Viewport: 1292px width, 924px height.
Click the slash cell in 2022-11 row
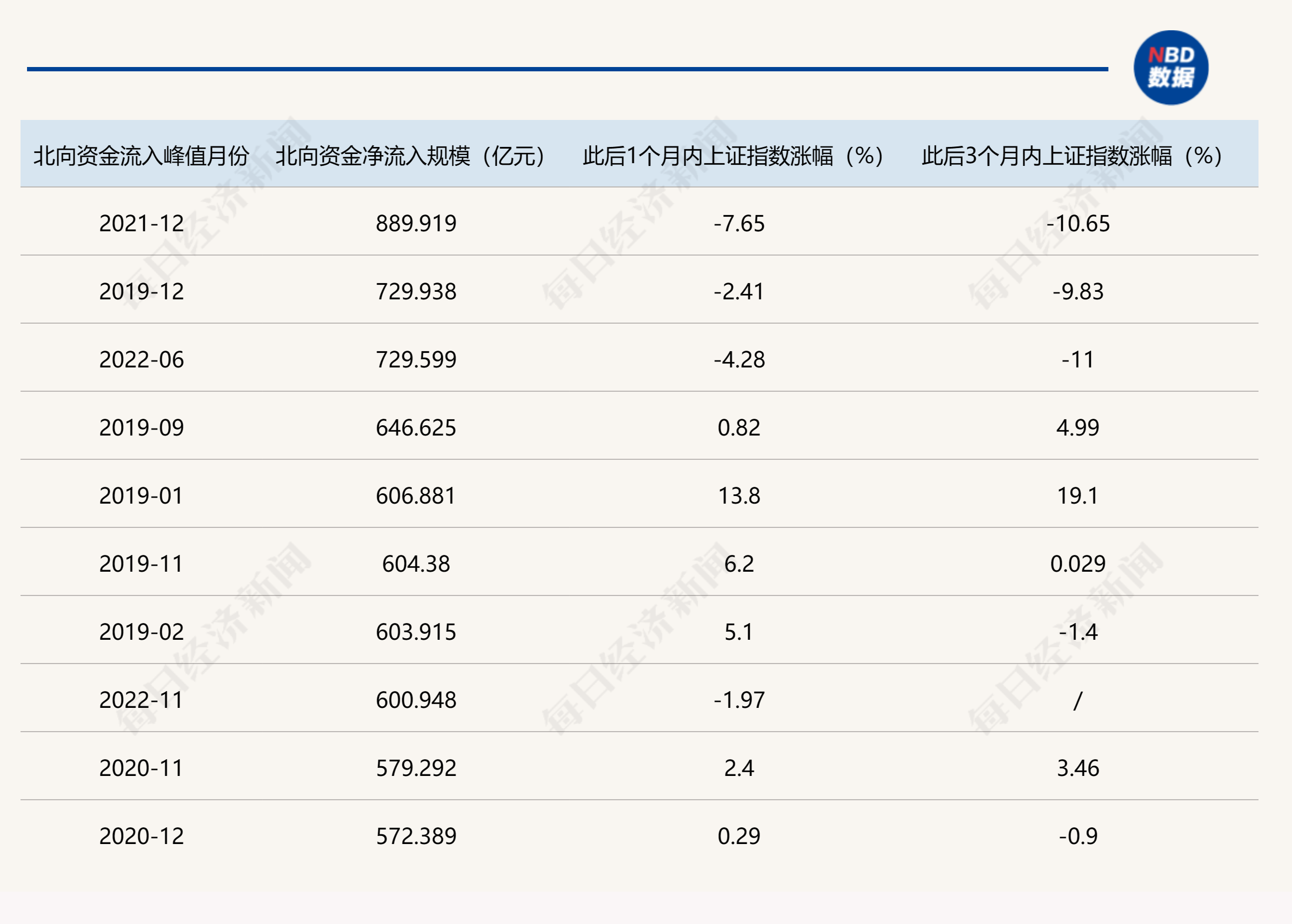(1077, 700)
